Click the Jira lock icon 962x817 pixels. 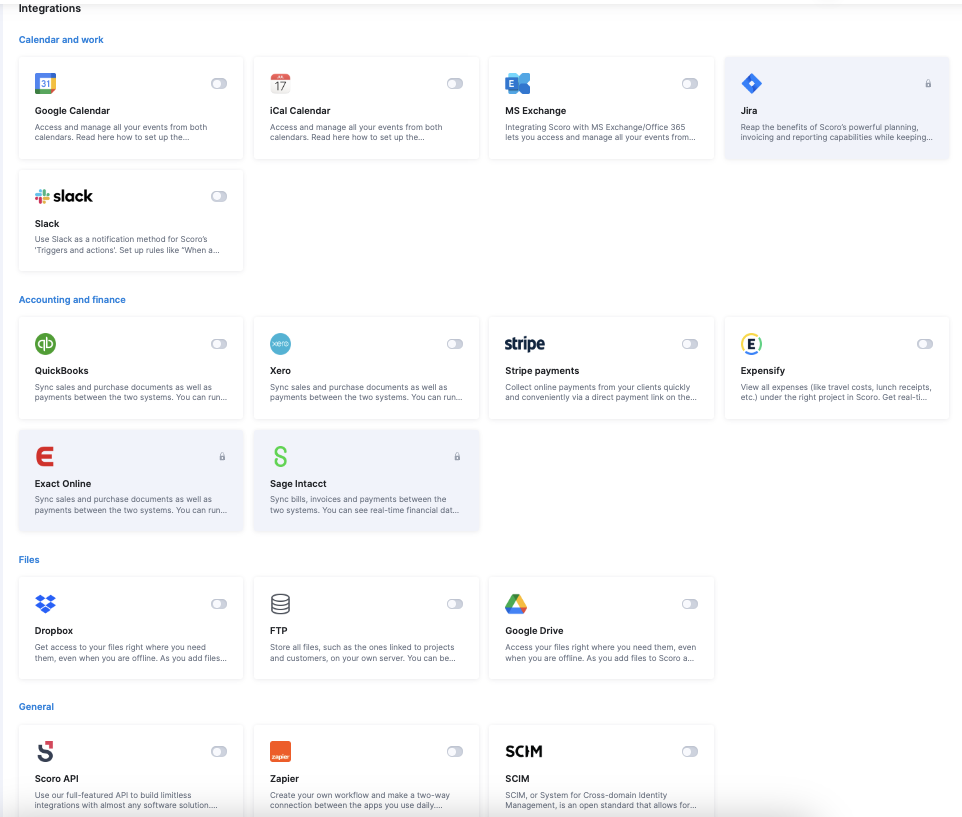[x=928, y=83]
